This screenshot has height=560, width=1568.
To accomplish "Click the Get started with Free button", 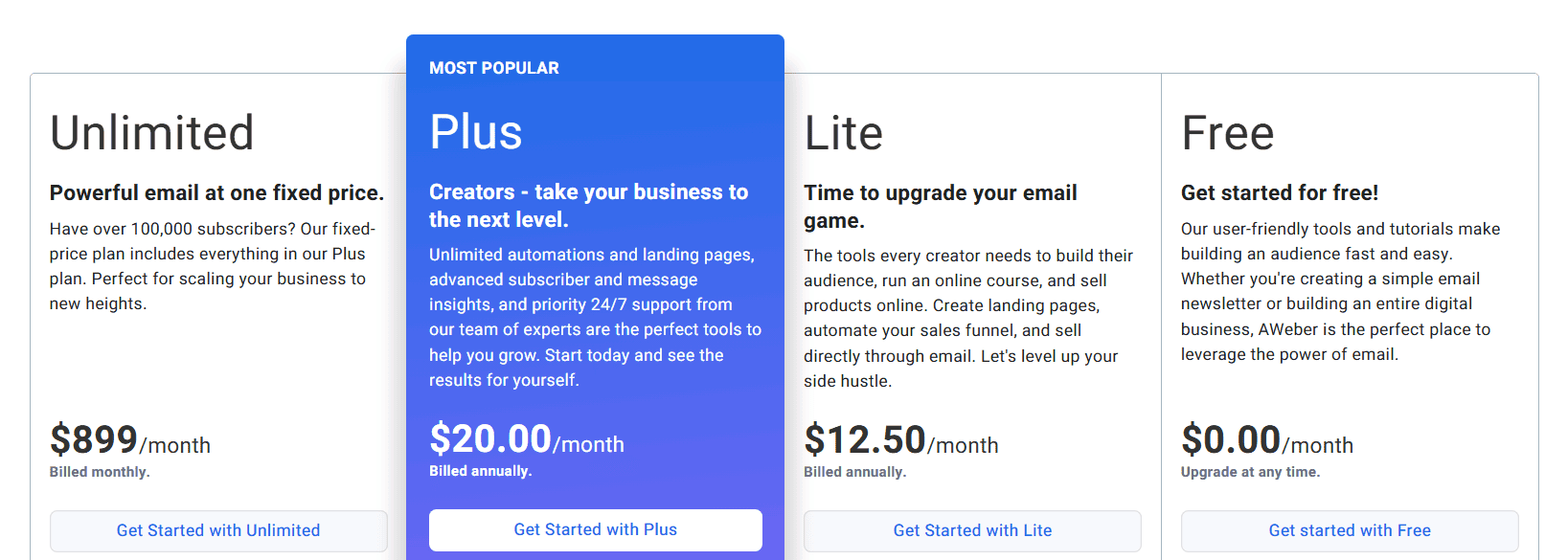I will pyautogui.click(x=1350, y=530).
